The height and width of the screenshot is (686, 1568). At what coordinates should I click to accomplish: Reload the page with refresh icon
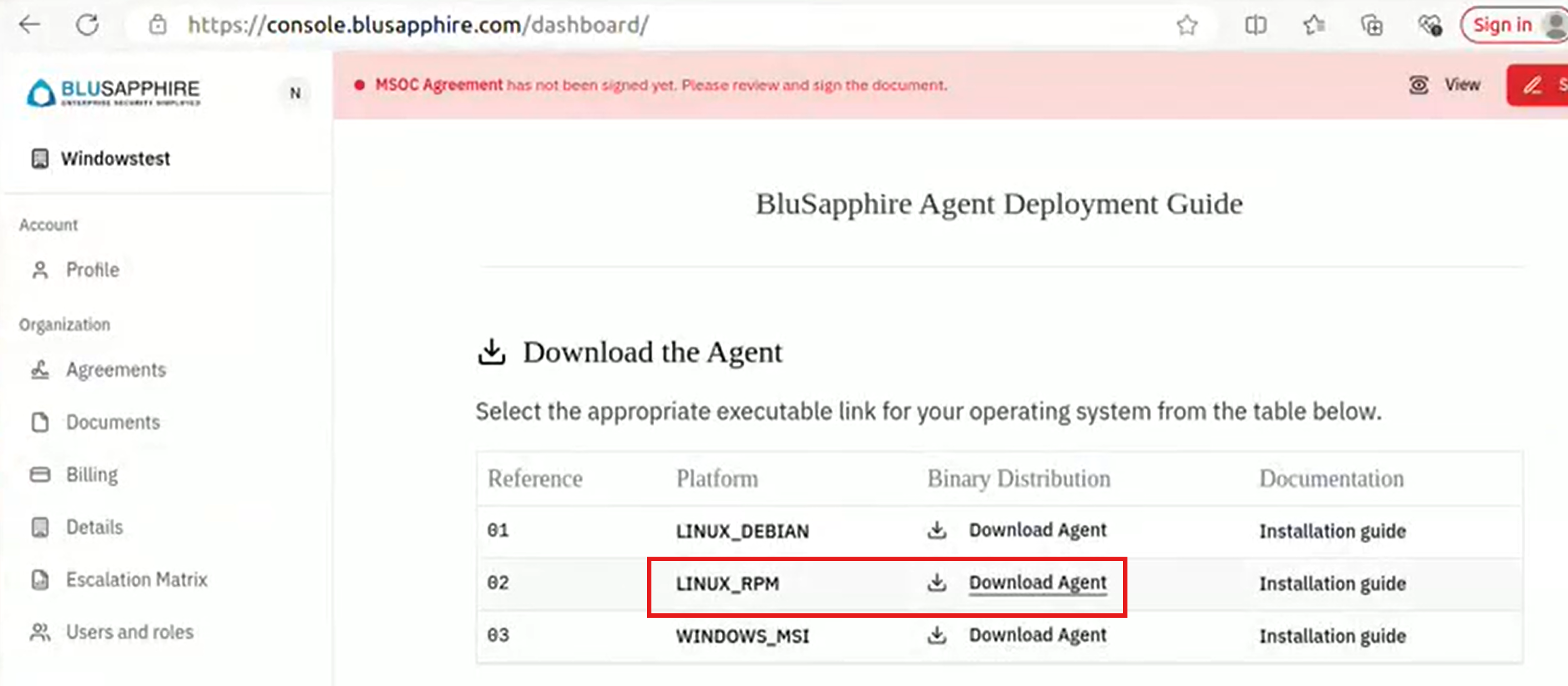click(x=88, y=25)
